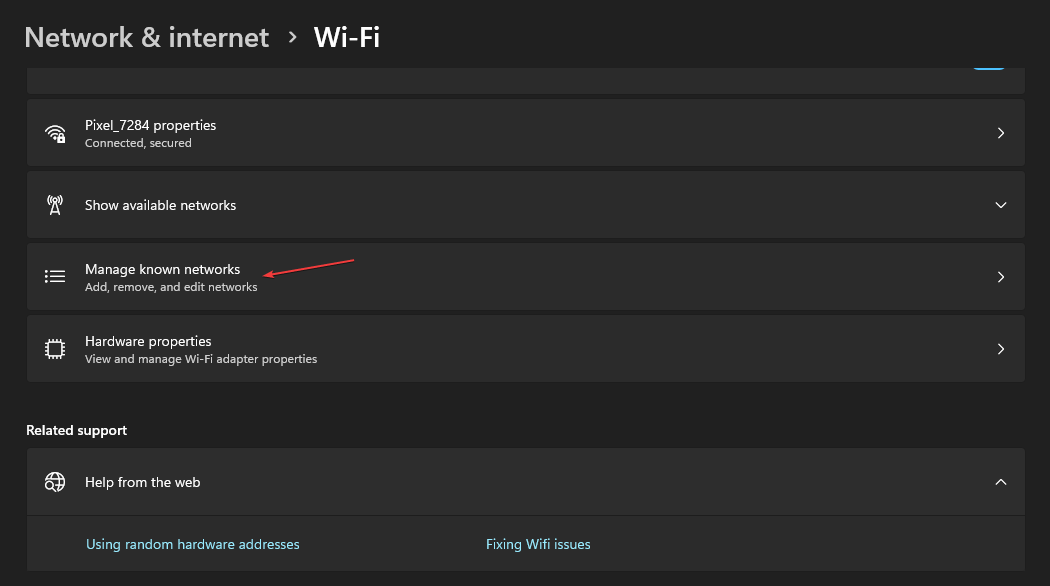Click the list icon beside Manage known networks
1050x586 pixels.
(x=55, y=277)
